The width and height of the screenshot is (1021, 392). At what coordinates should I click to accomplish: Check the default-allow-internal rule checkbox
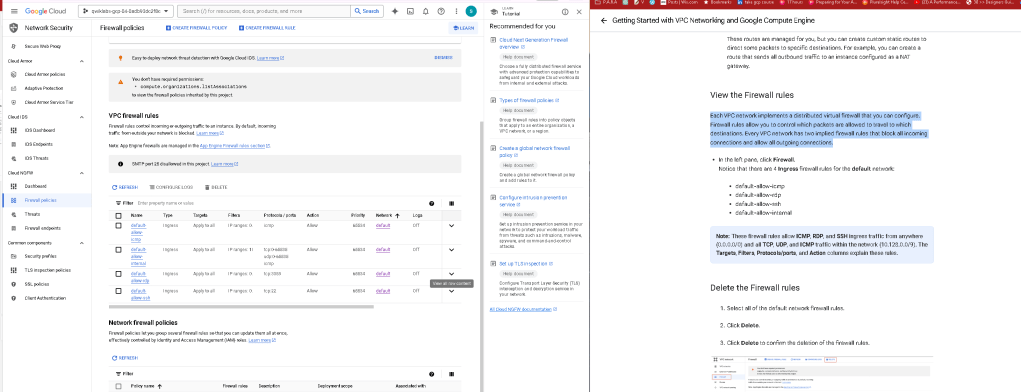click(x=119, y=249)
